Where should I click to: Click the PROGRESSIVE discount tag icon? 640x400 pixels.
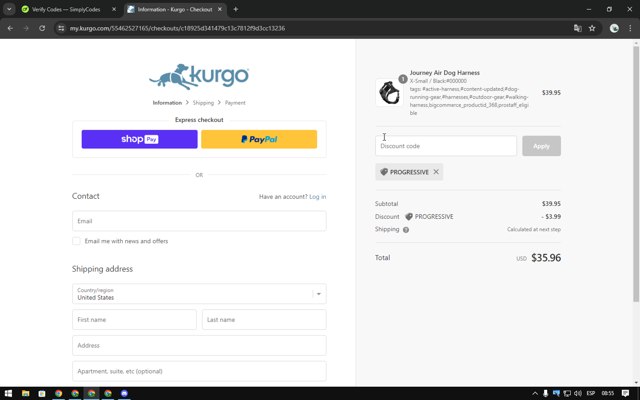pyautogui.click(x=384, y=172)
